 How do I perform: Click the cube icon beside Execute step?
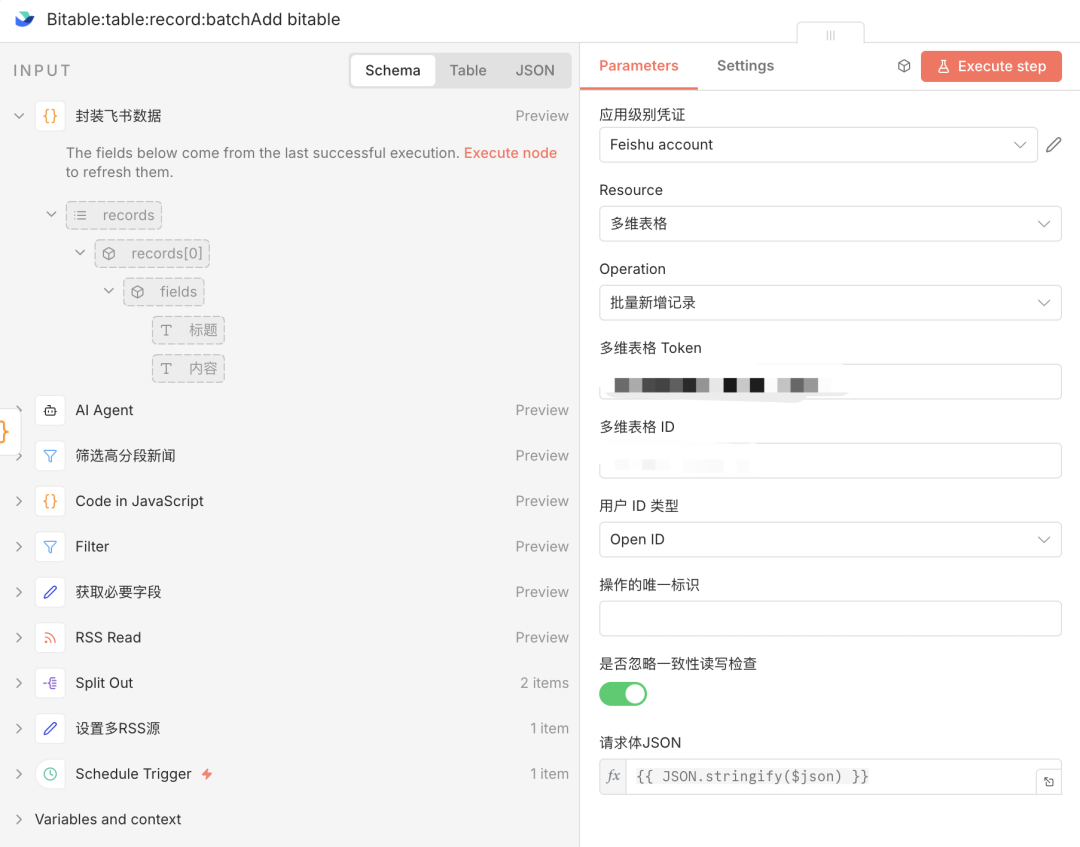pyautogui.click(x=904, y=66)
